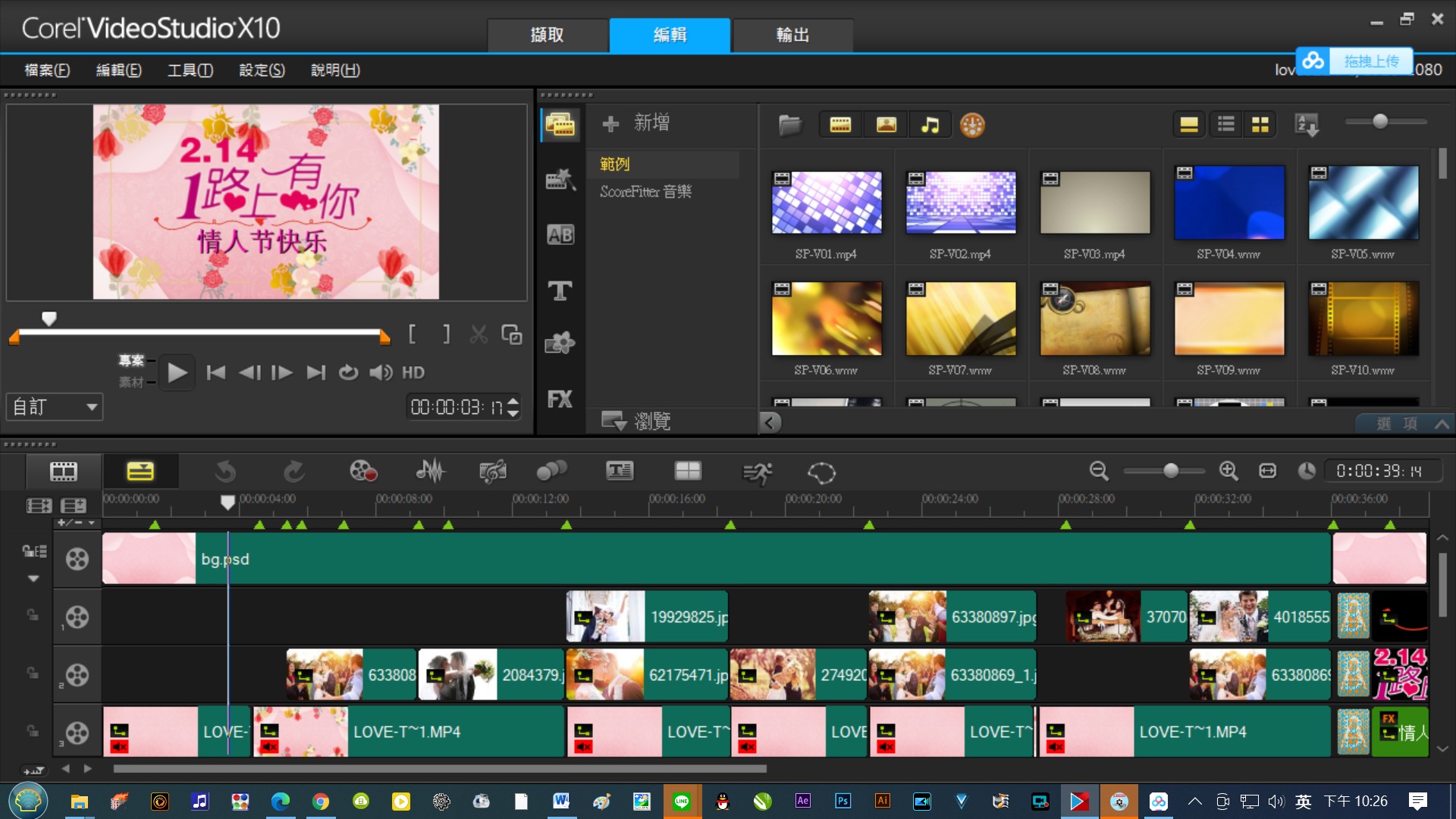Screen dimensions: 1456x819
Task: Switch library to list view
Action: pyautogui.click(x=1225, y=124)
